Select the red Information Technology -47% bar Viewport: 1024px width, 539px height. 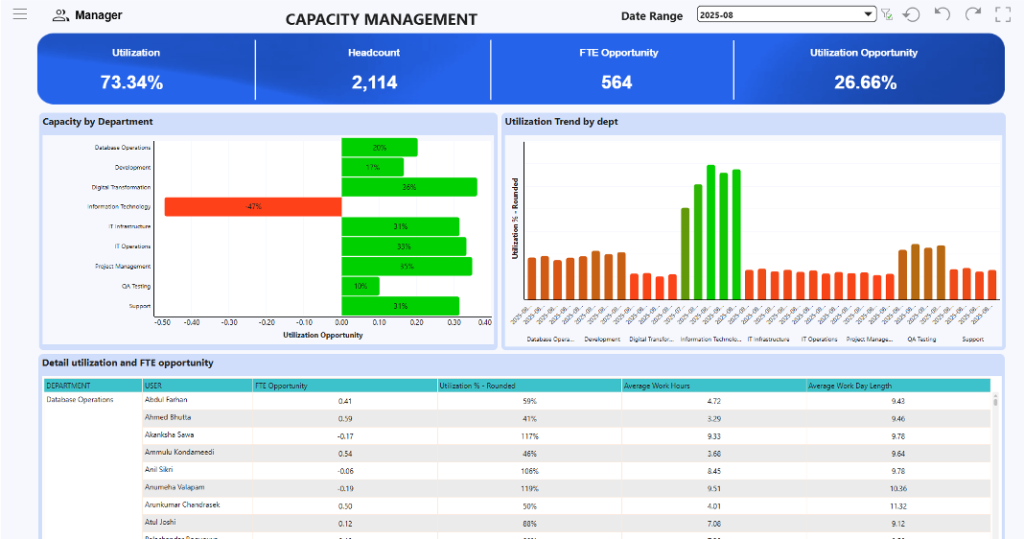point(253,207)
